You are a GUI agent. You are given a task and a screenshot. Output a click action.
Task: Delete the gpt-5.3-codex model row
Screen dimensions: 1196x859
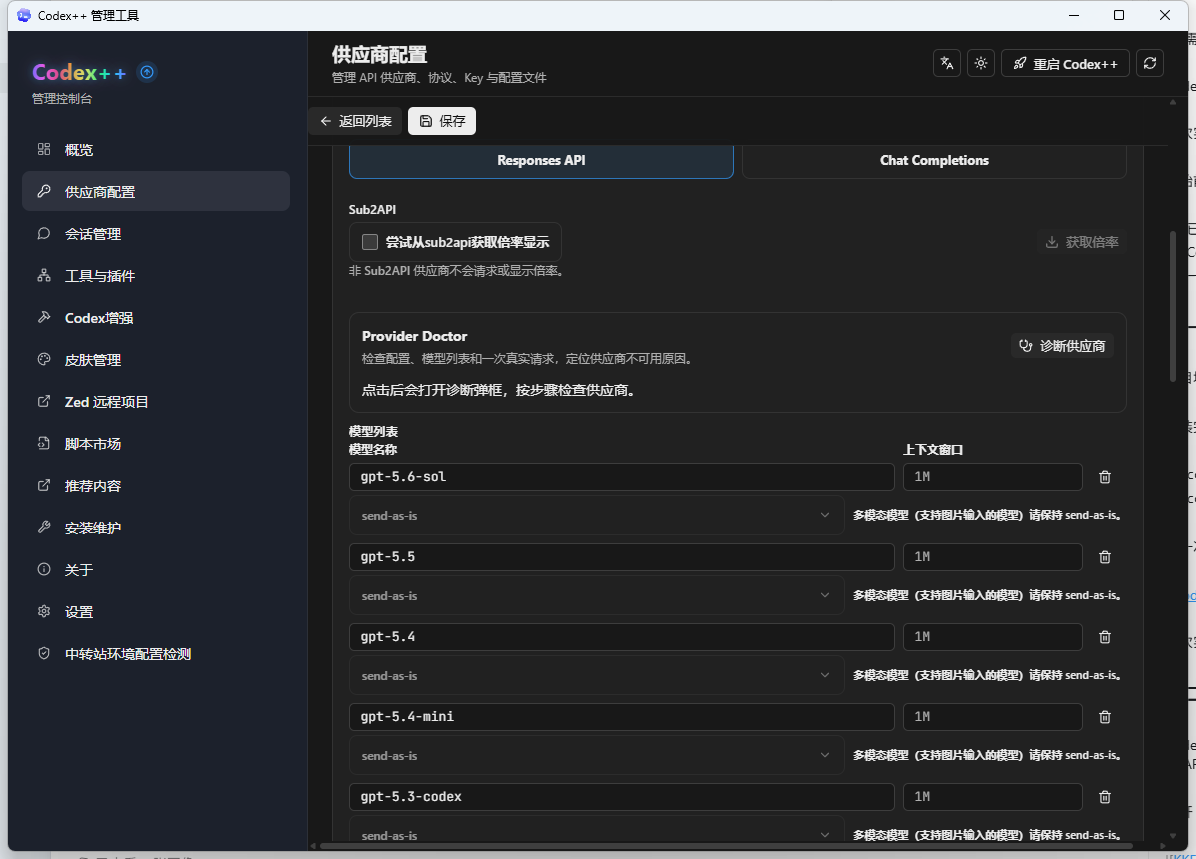1104,797
